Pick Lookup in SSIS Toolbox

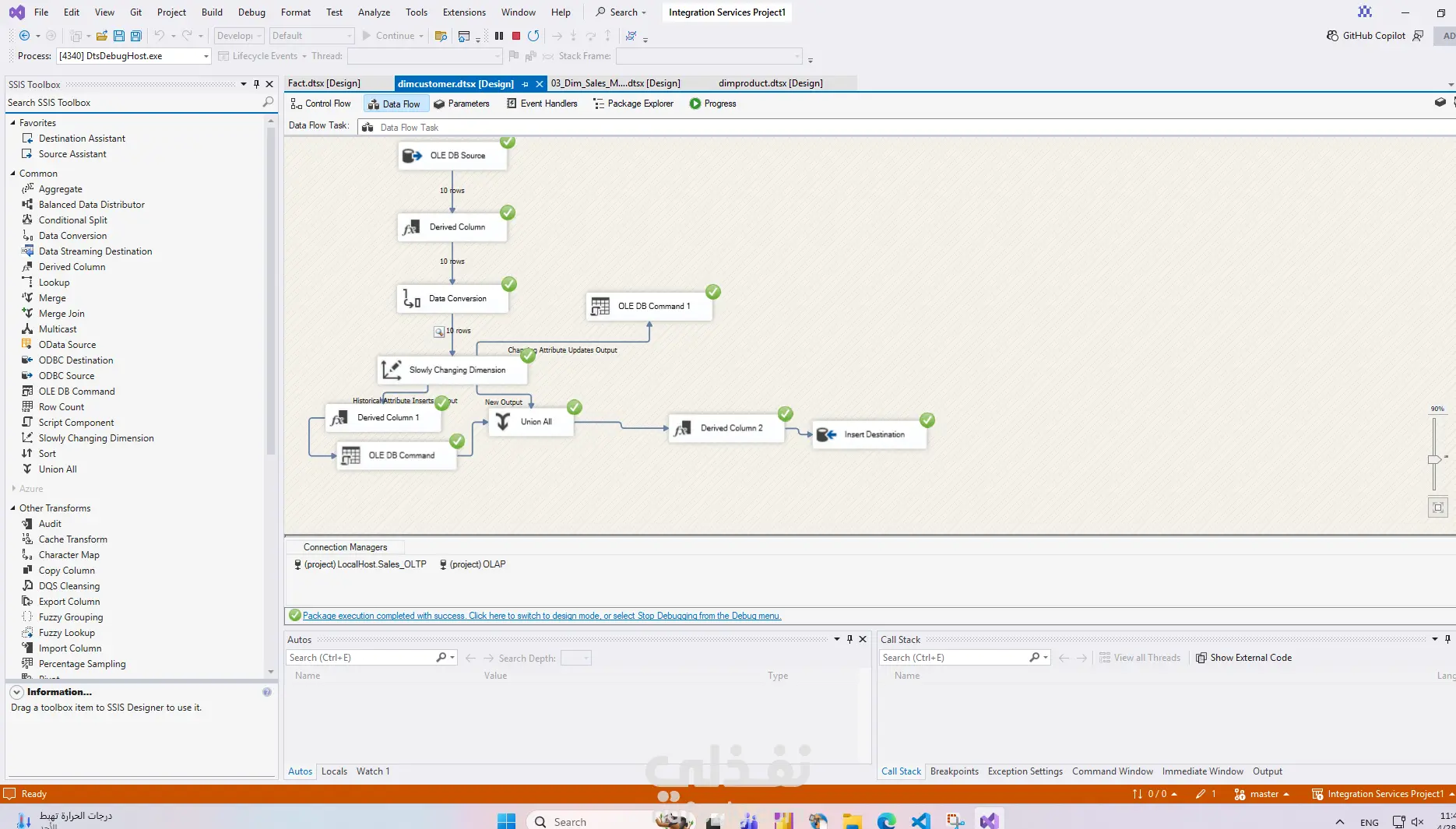(x=54, y=283)
